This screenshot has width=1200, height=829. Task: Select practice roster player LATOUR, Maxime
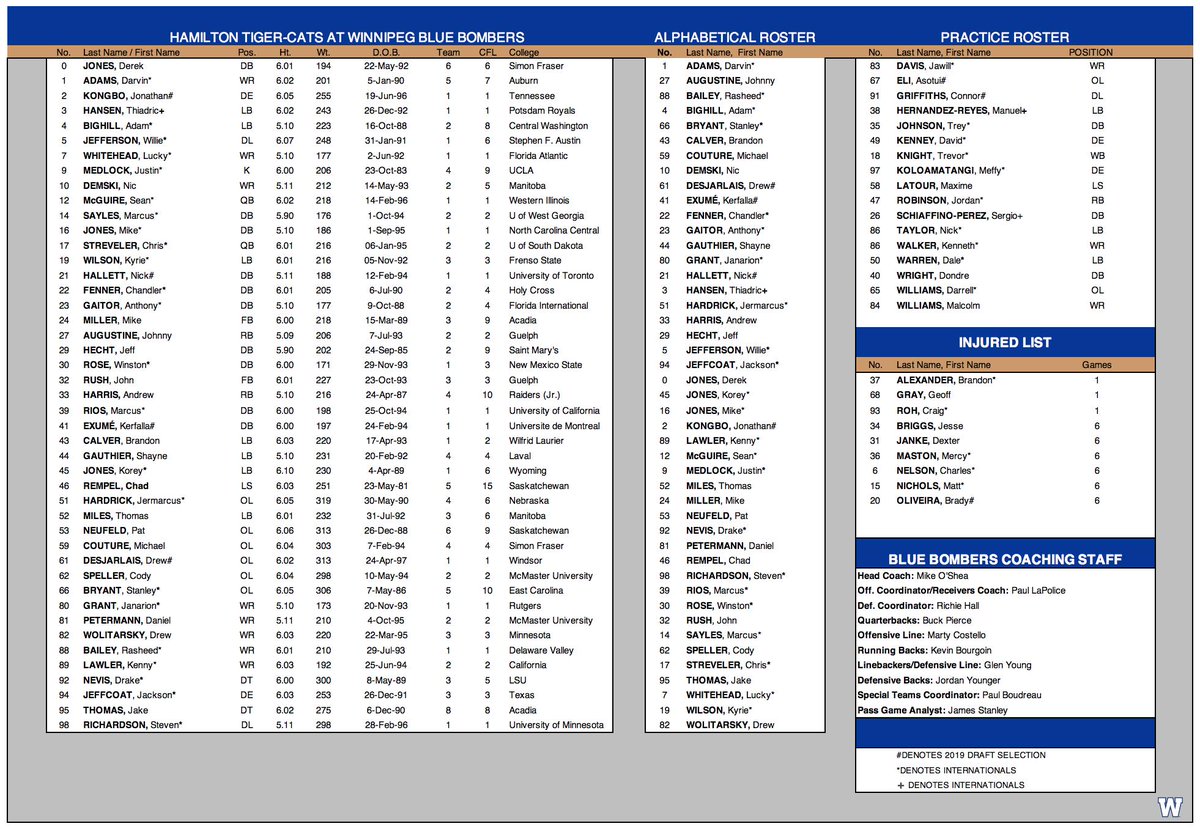tap(934, 186)
